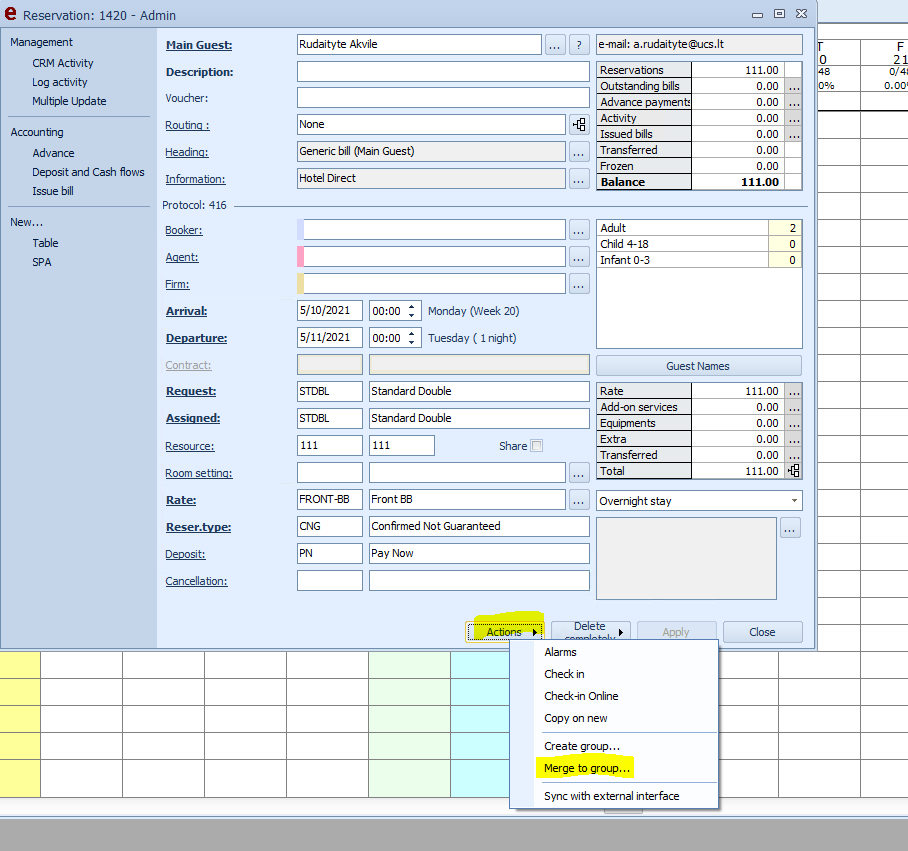Screen dimensions: 908x851
Task: Open the Rate amount details ellipsis
Action: 794,391
